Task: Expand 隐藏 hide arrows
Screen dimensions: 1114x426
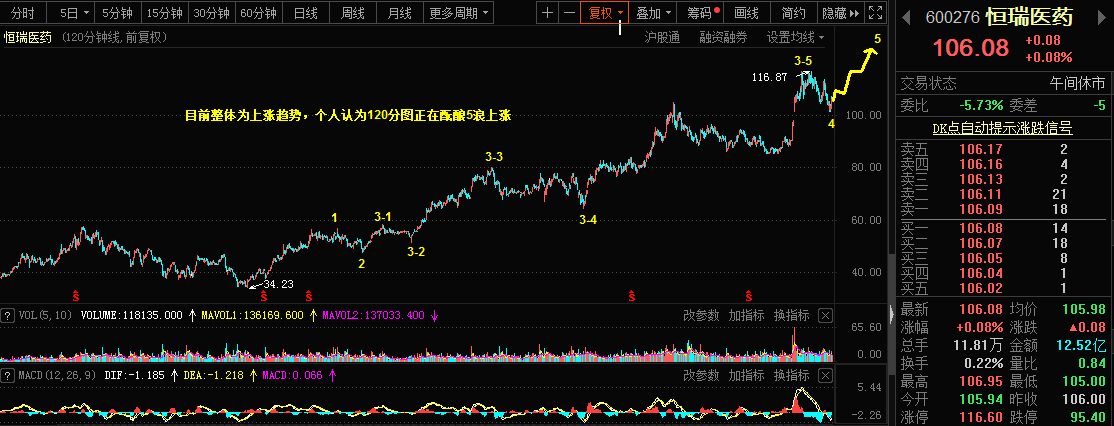Action: 840,13
